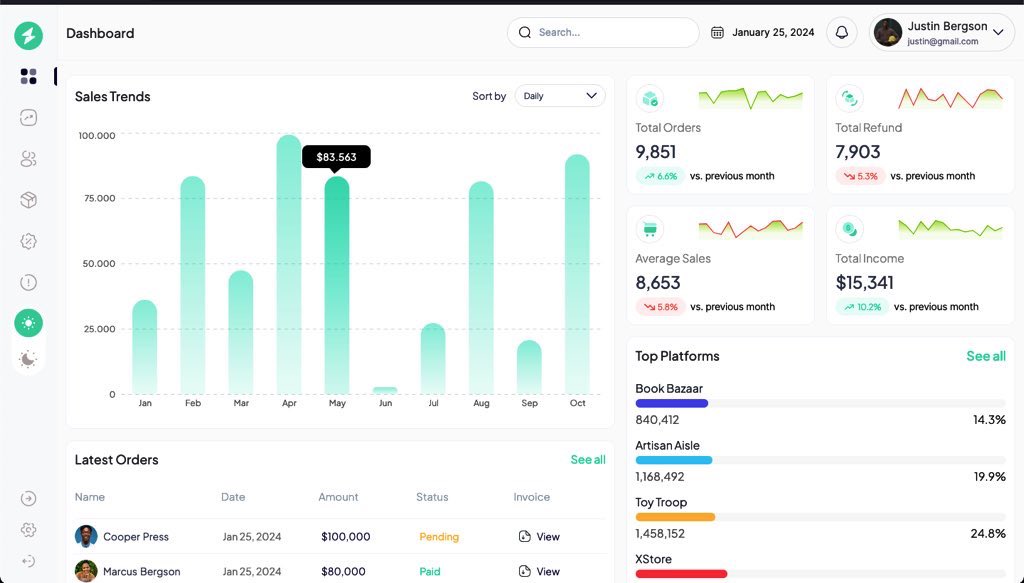Click the Status column header
1024x583 pixels.
click(x=432, y=497)
